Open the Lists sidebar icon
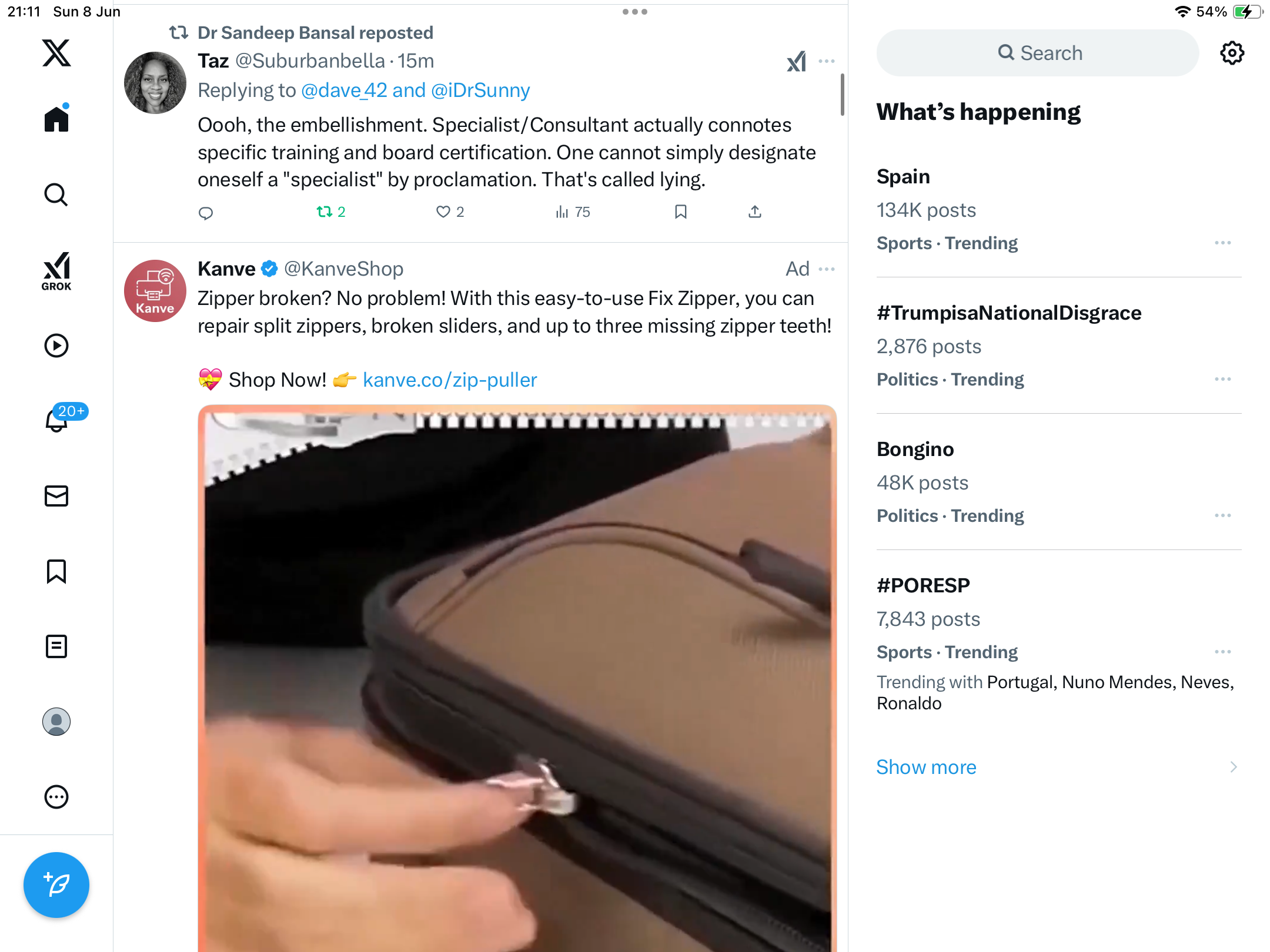This screenshot has height=952, width=1270. coord(56,646)
